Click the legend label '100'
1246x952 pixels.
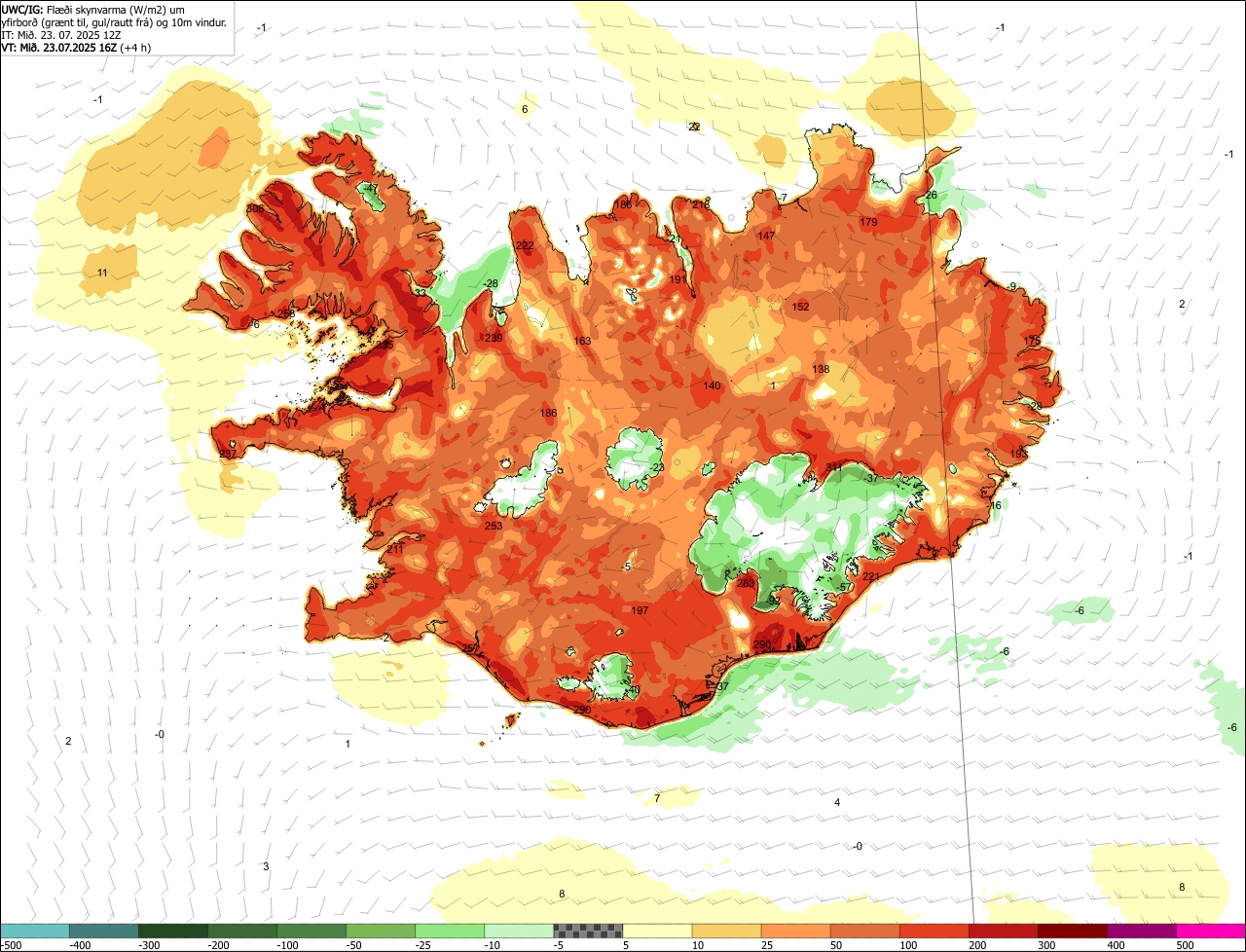(x=907, y=945)
